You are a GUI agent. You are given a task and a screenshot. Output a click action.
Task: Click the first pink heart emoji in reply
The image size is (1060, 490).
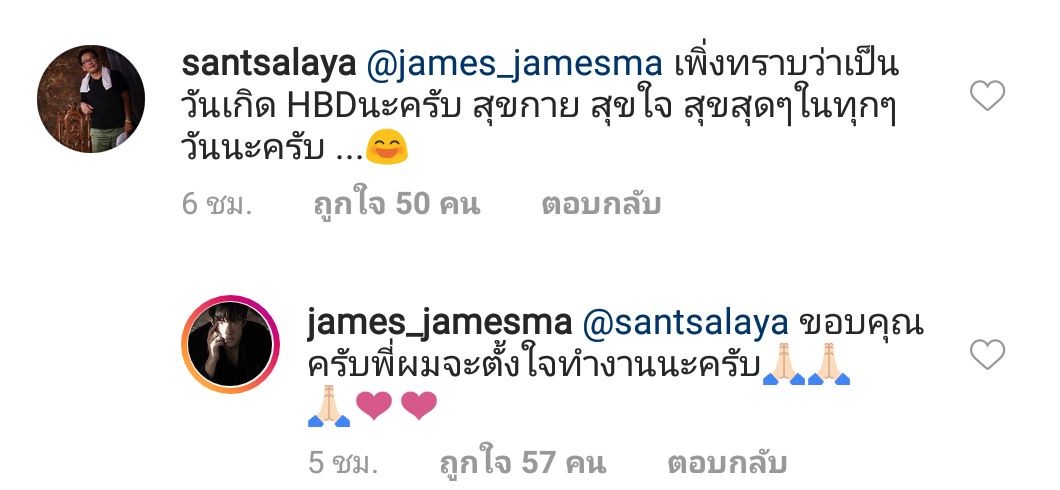tap(374, 406)
